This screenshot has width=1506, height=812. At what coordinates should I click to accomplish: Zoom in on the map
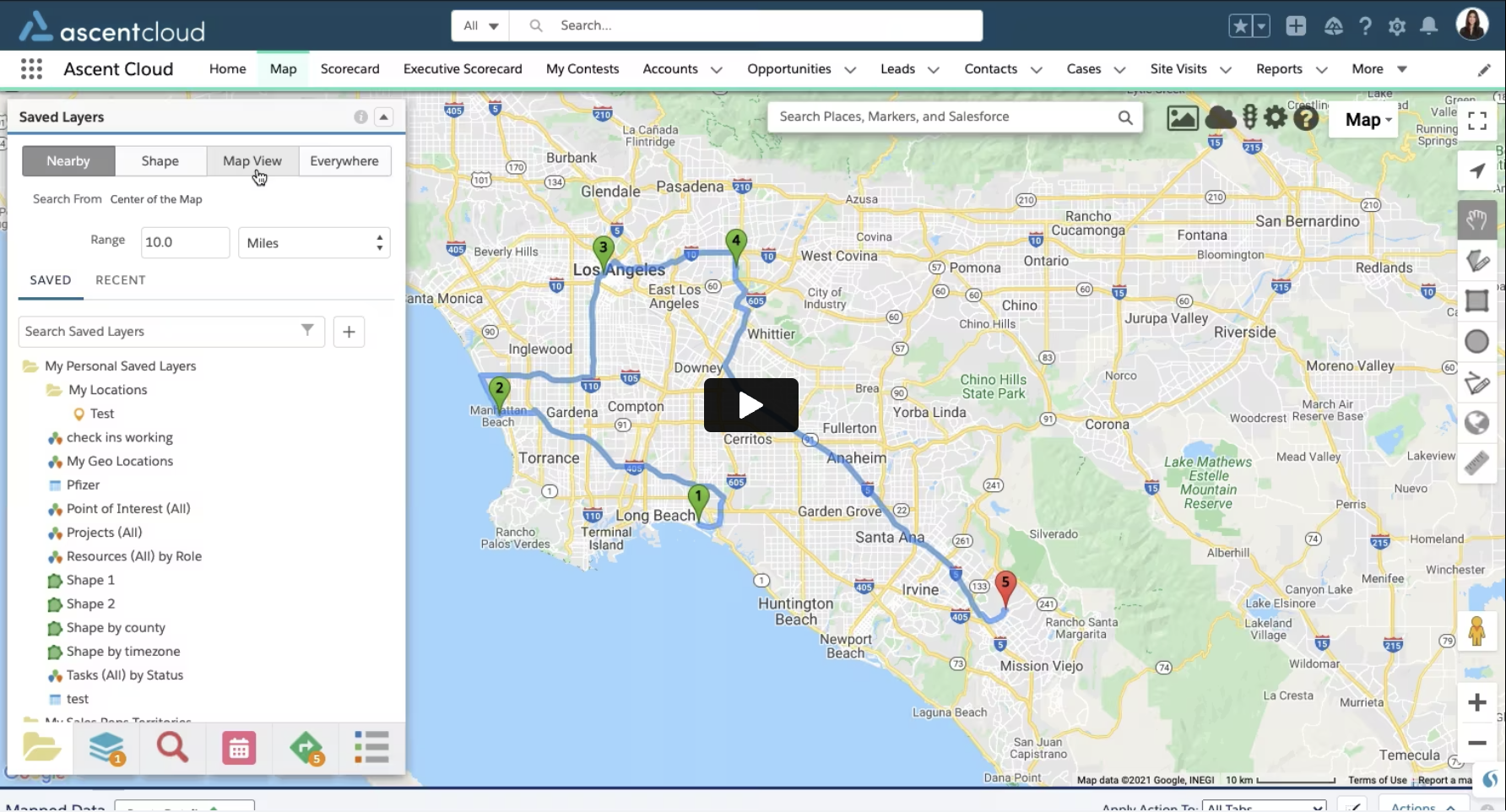pyautogui.click(x=1476, y=702)
